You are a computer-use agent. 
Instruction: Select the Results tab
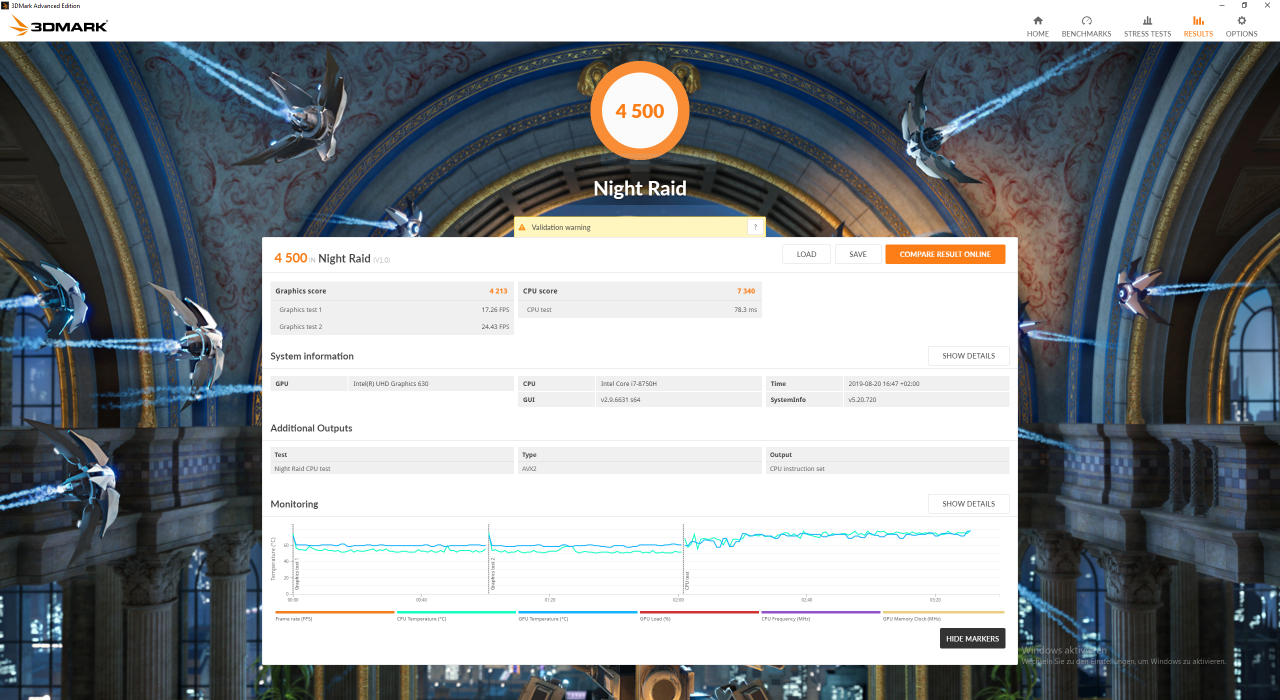pyautogui.click(x=1198, y=26)
